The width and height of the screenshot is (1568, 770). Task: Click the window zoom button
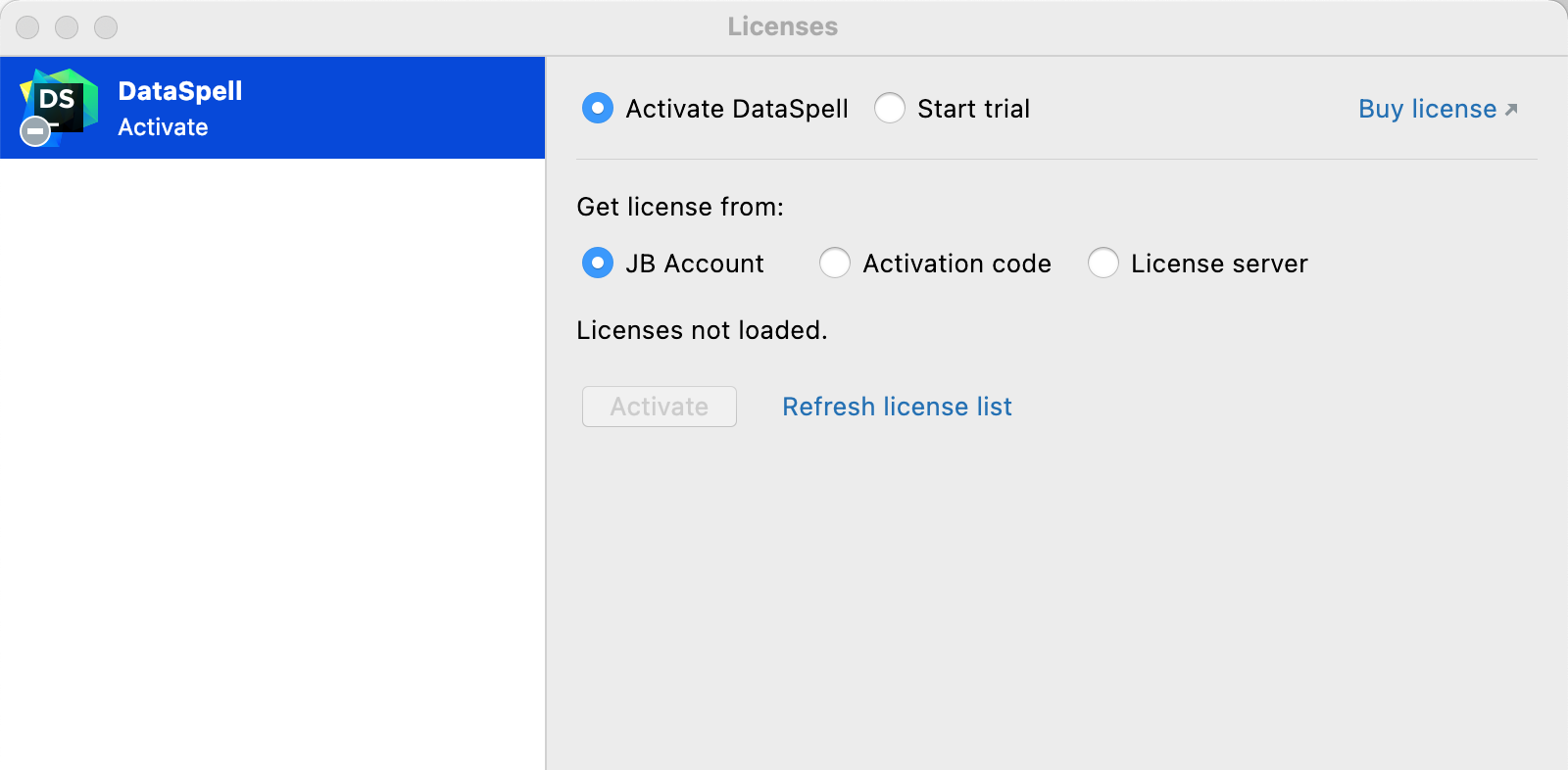pos(106,27)
